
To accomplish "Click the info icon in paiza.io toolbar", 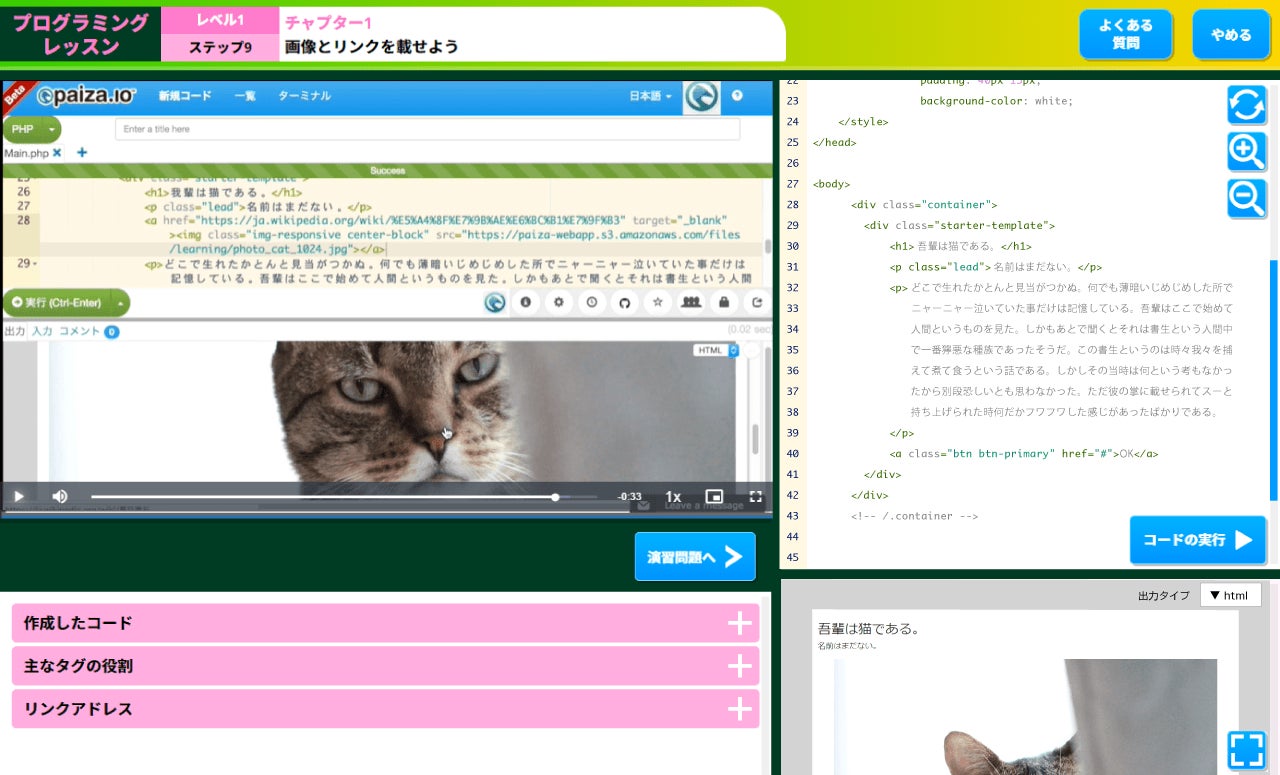I will point(525,302).
